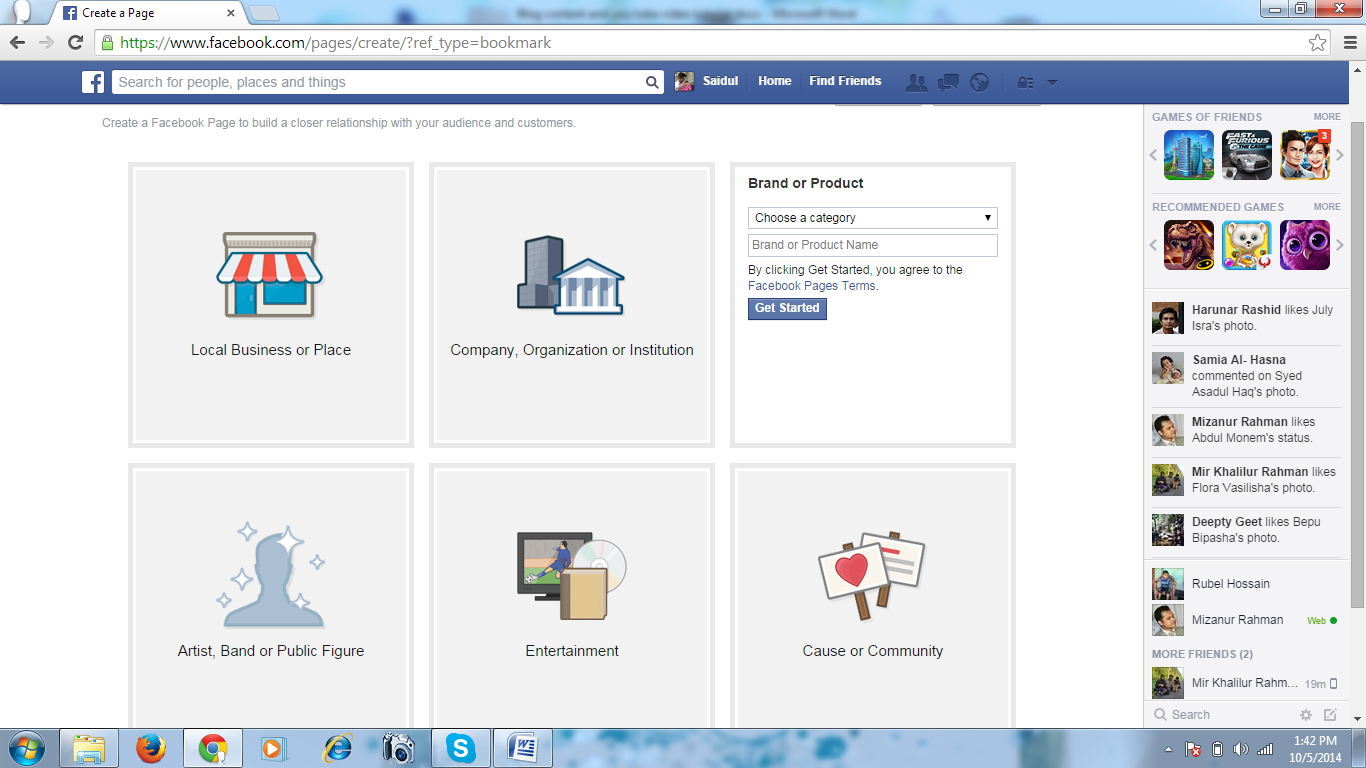This screenshot has height=768, width=1366.
Task: Open the account settings caret menu
Action: 1052,82
